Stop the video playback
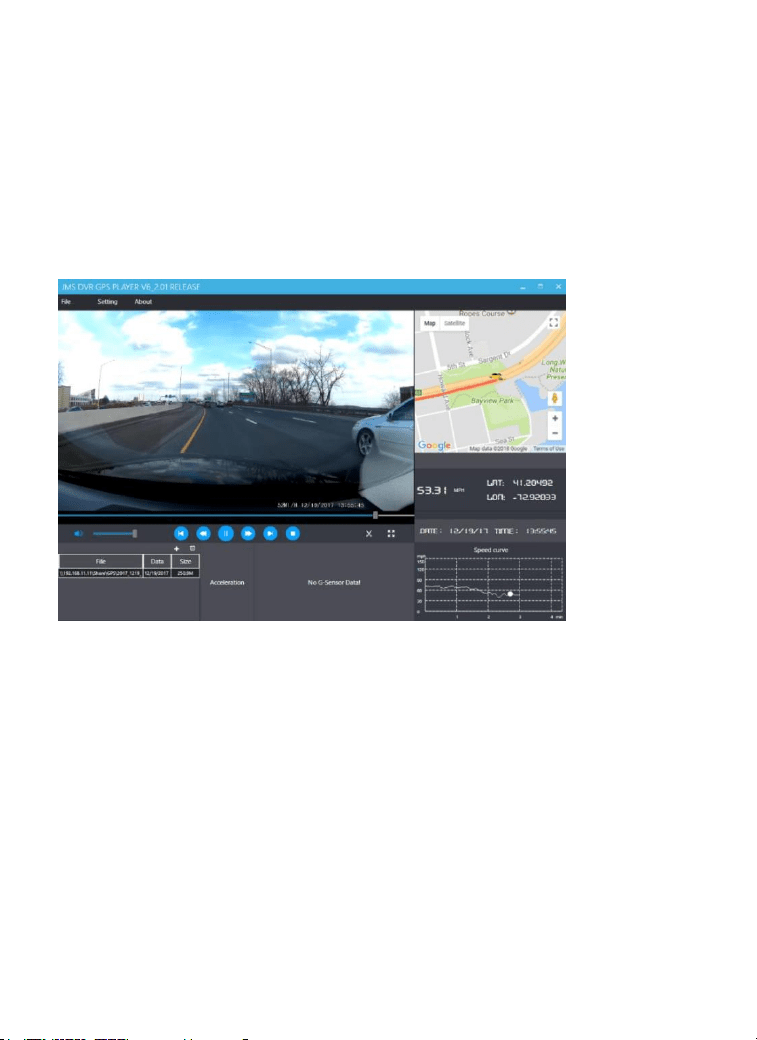 [293, 533]
